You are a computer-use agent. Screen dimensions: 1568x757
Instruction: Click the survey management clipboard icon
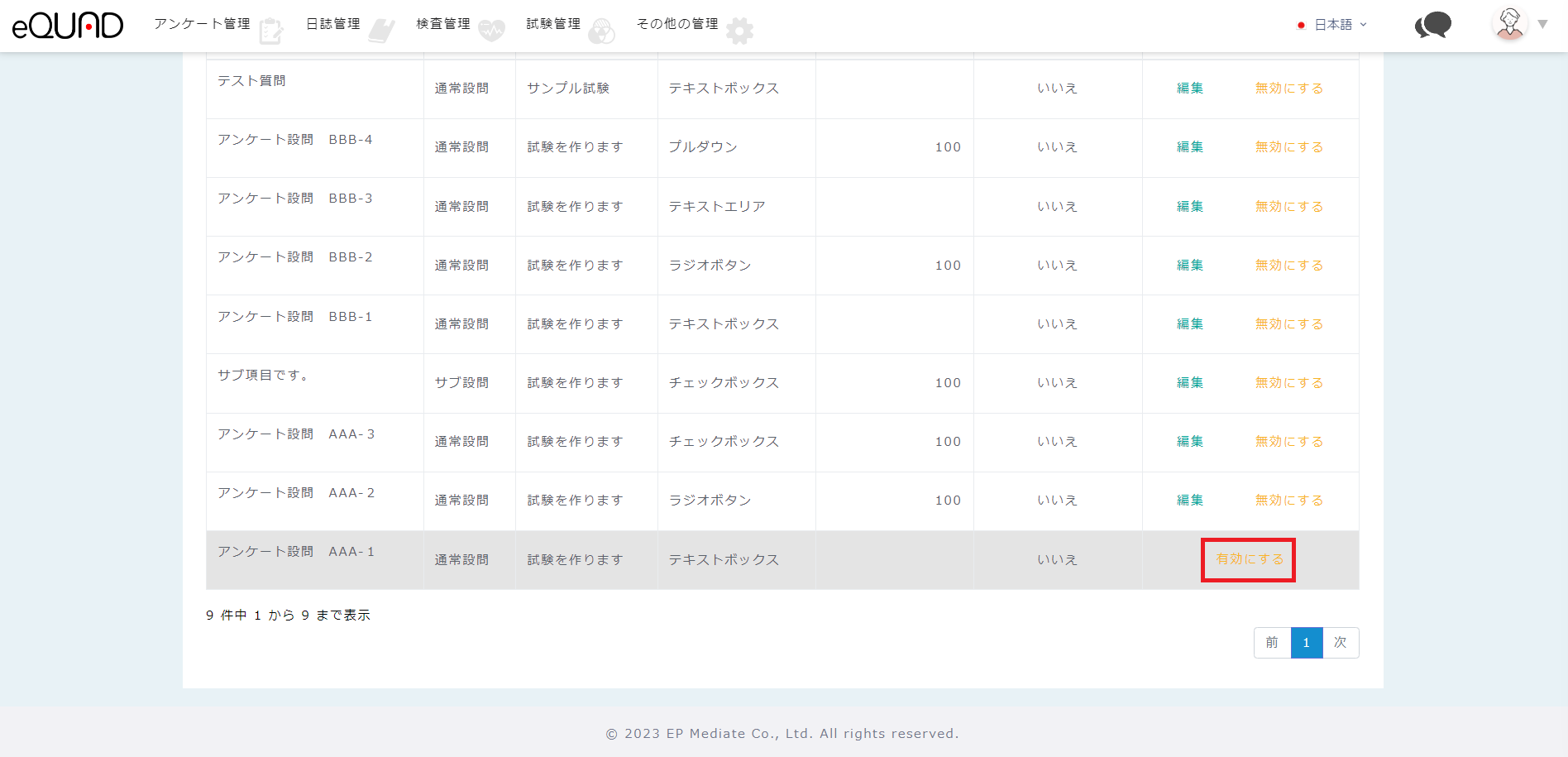click(x=270, y=31)
